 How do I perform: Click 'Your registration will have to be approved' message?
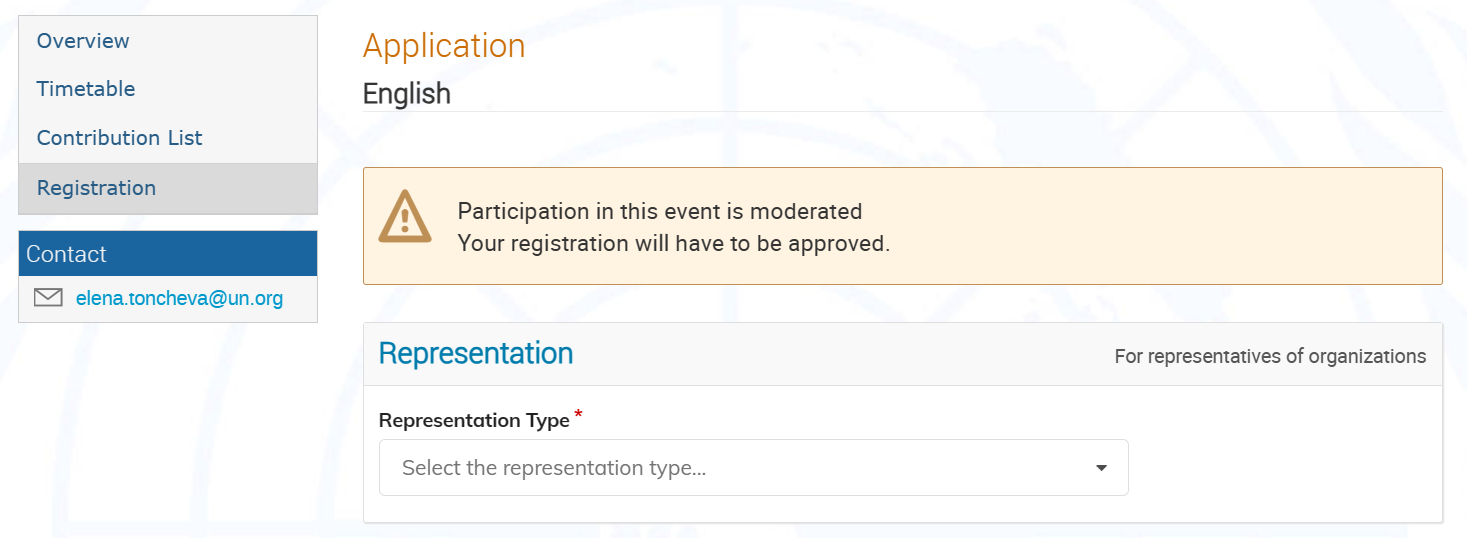click(674, 243)
